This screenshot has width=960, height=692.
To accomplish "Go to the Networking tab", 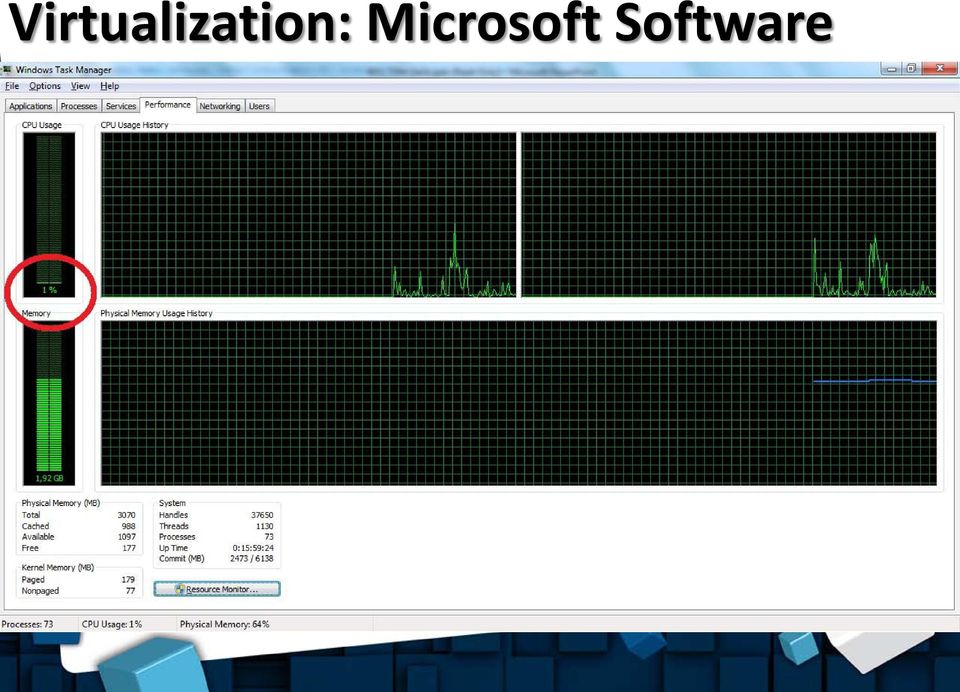I will (220, 106).
